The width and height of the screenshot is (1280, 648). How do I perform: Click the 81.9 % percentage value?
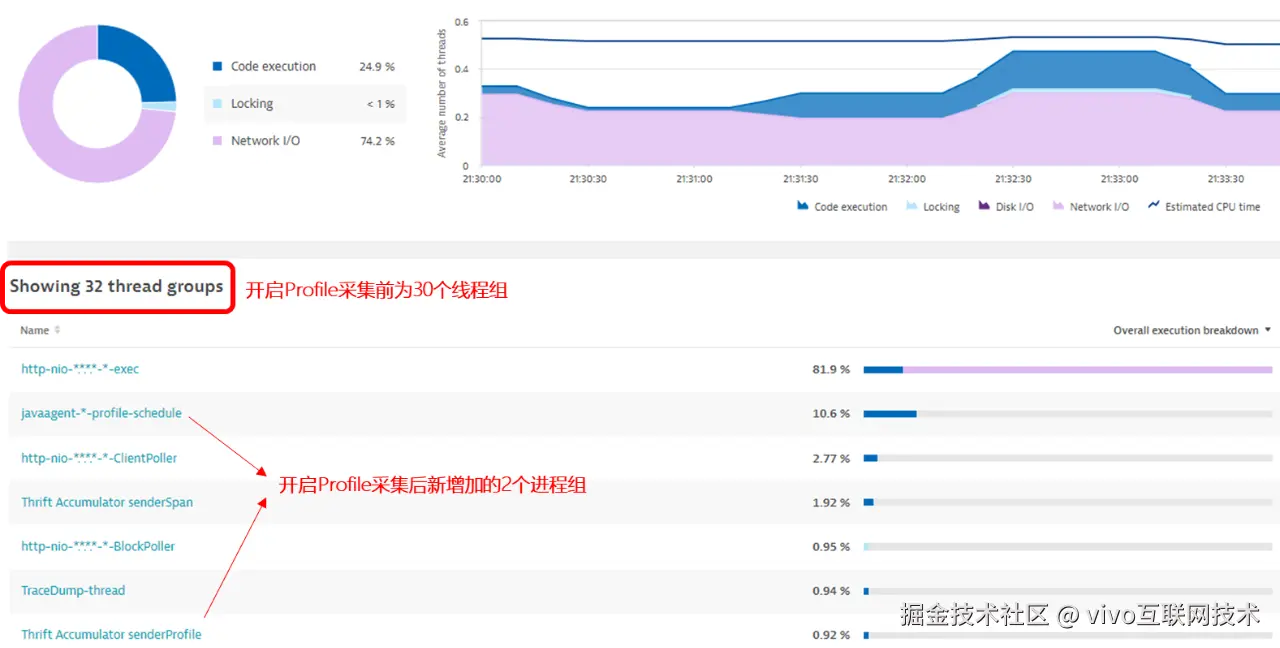tap(831, 369)
